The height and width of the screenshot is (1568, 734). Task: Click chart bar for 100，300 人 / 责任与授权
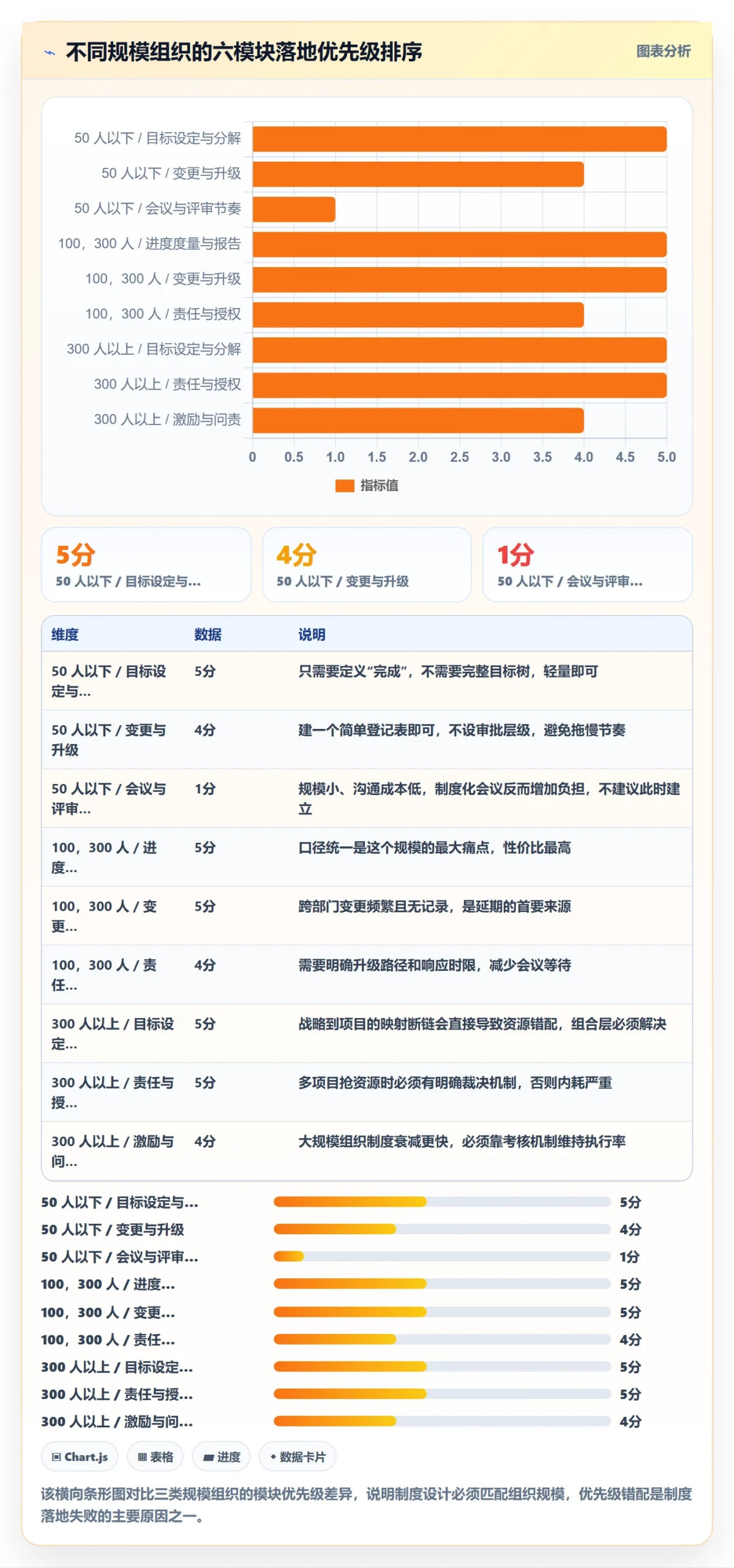[x=418, y=315]
